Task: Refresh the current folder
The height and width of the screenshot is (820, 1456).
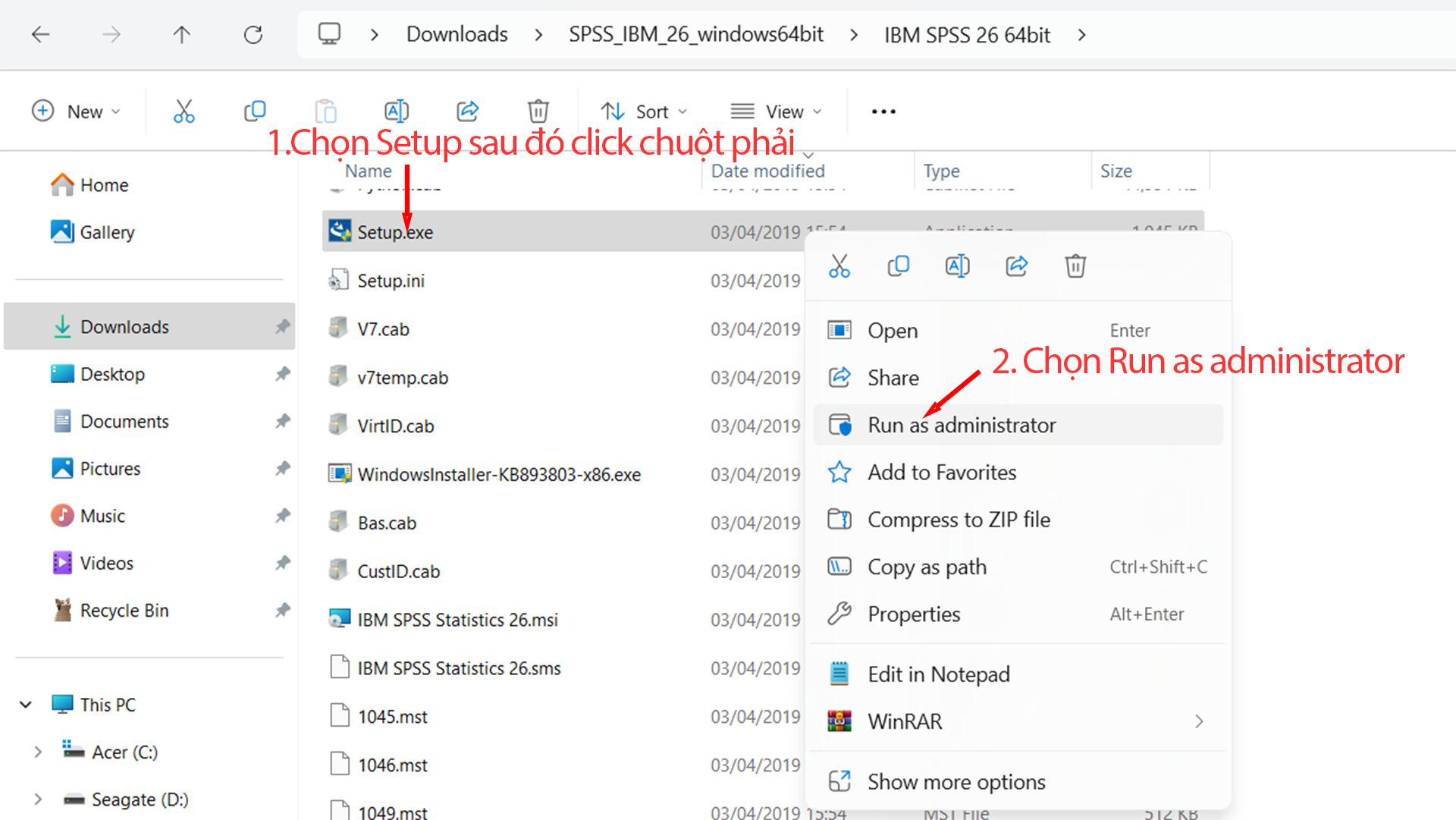Action: pyautogui.click(x=253, y=34)
